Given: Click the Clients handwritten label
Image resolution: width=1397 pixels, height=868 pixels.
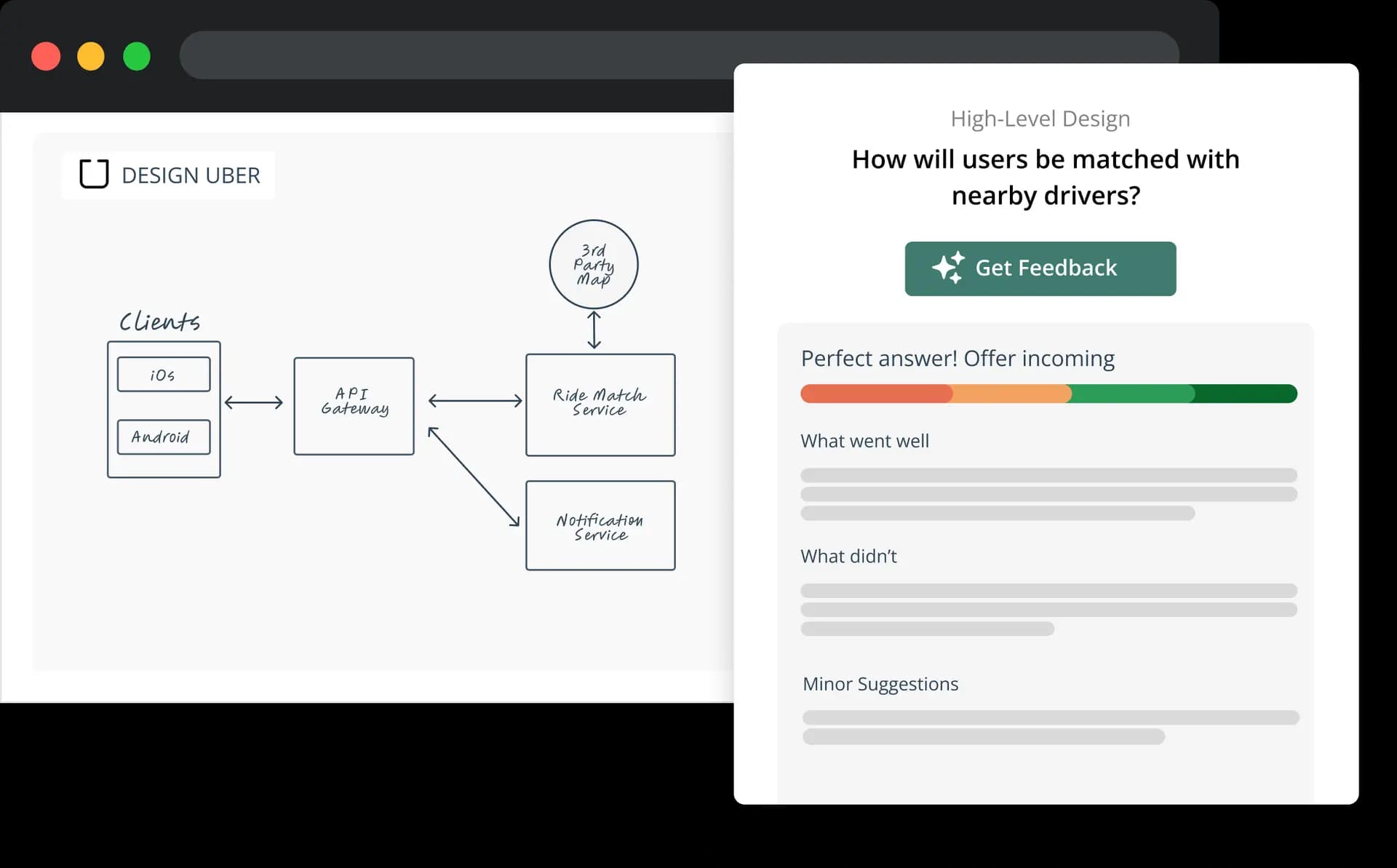Looking at the screenshot, I should click(x=159, y=321).
